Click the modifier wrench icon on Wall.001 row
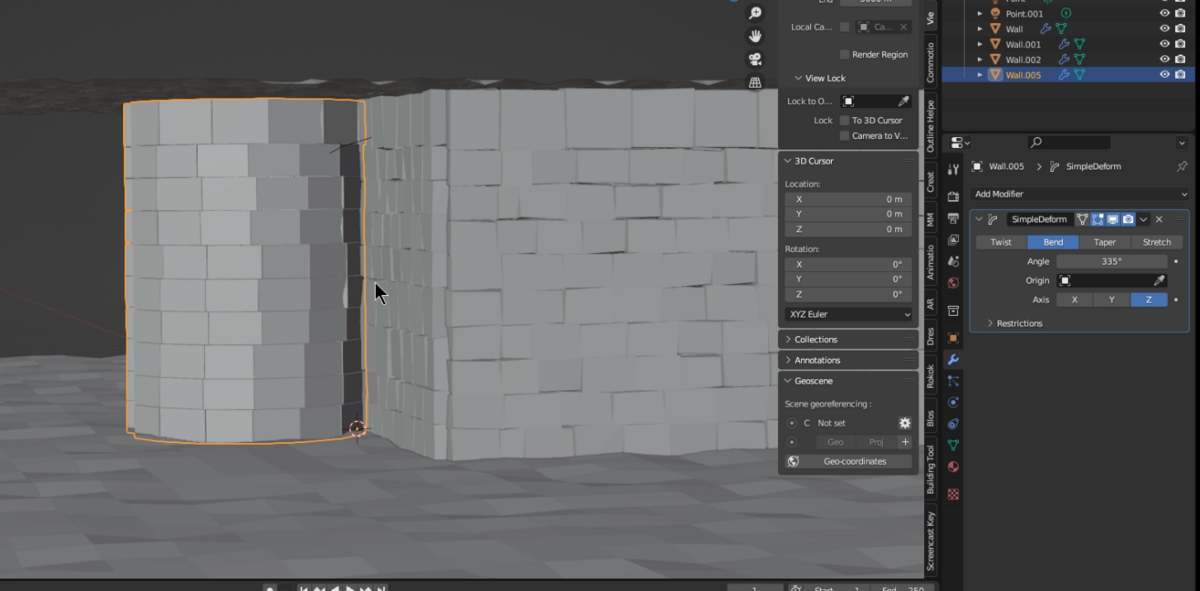1200x591 pixels. pos(1064,44)
